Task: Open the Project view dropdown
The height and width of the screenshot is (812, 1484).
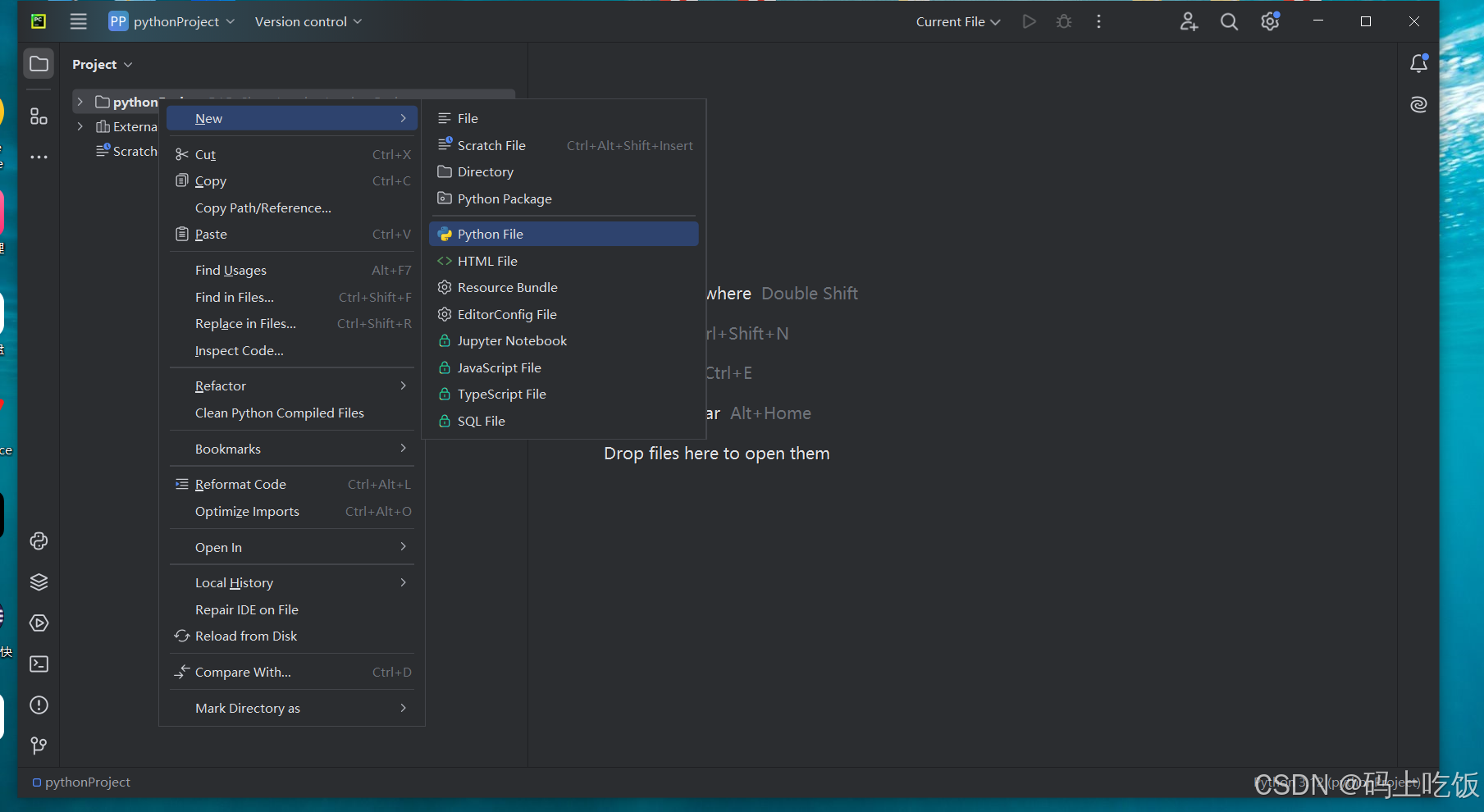Action: pyautogui.click(x=102, y=64)
